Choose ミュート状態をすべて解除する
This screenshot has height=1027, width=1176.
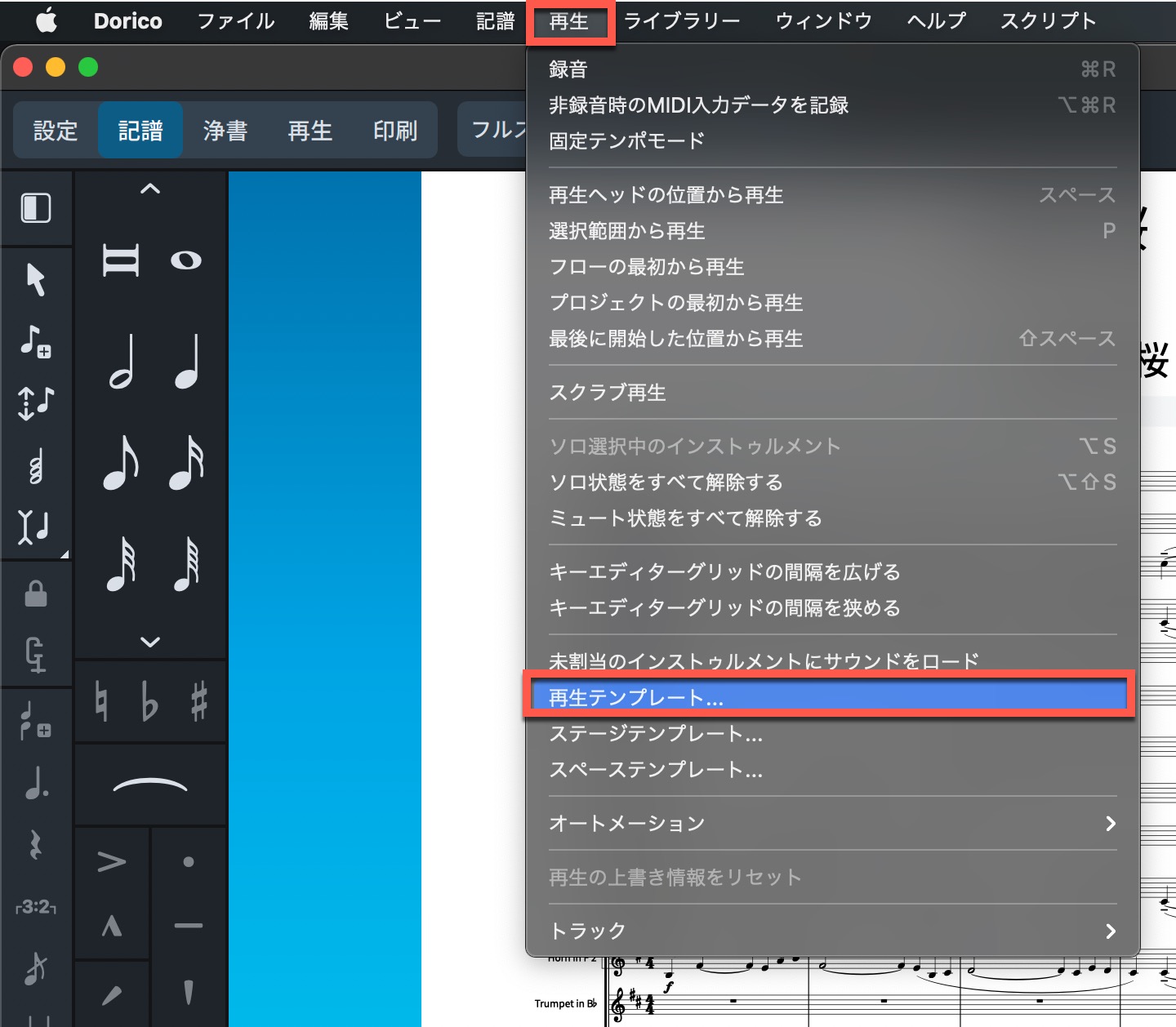coord(832,518)
